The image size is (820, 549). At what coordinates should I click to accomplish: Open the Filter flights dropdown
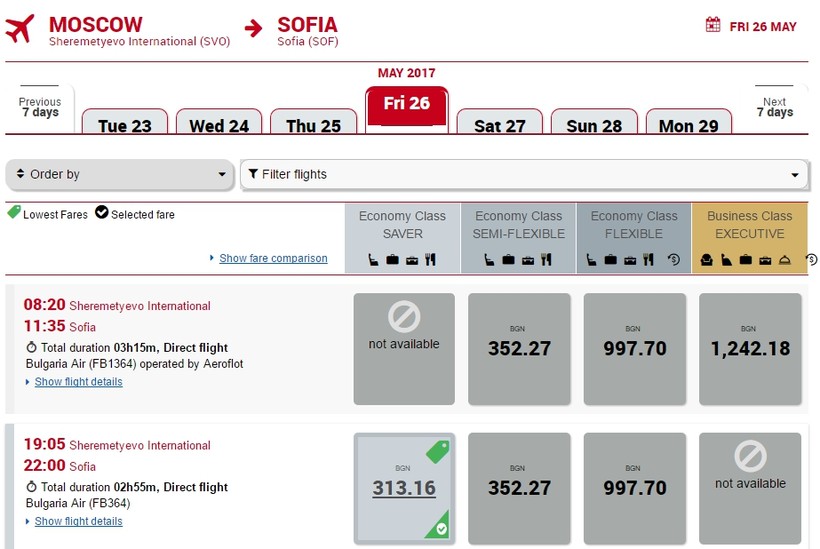click(524, 174)
